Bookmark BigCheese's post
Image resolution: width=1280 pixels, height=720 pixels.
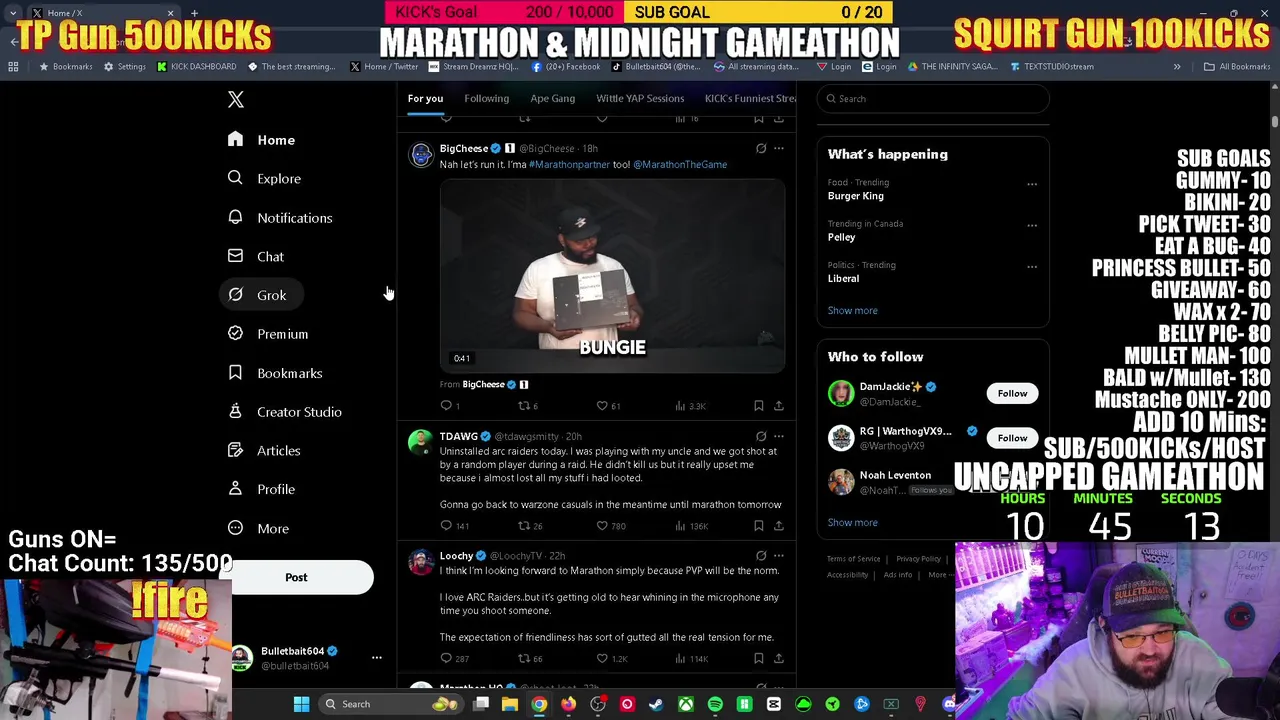tap(759, 406)
